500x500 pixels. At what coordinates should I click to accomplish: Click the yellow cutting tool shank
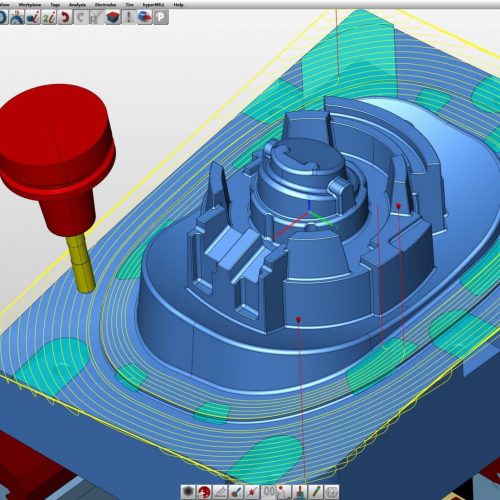click(82, 263)
